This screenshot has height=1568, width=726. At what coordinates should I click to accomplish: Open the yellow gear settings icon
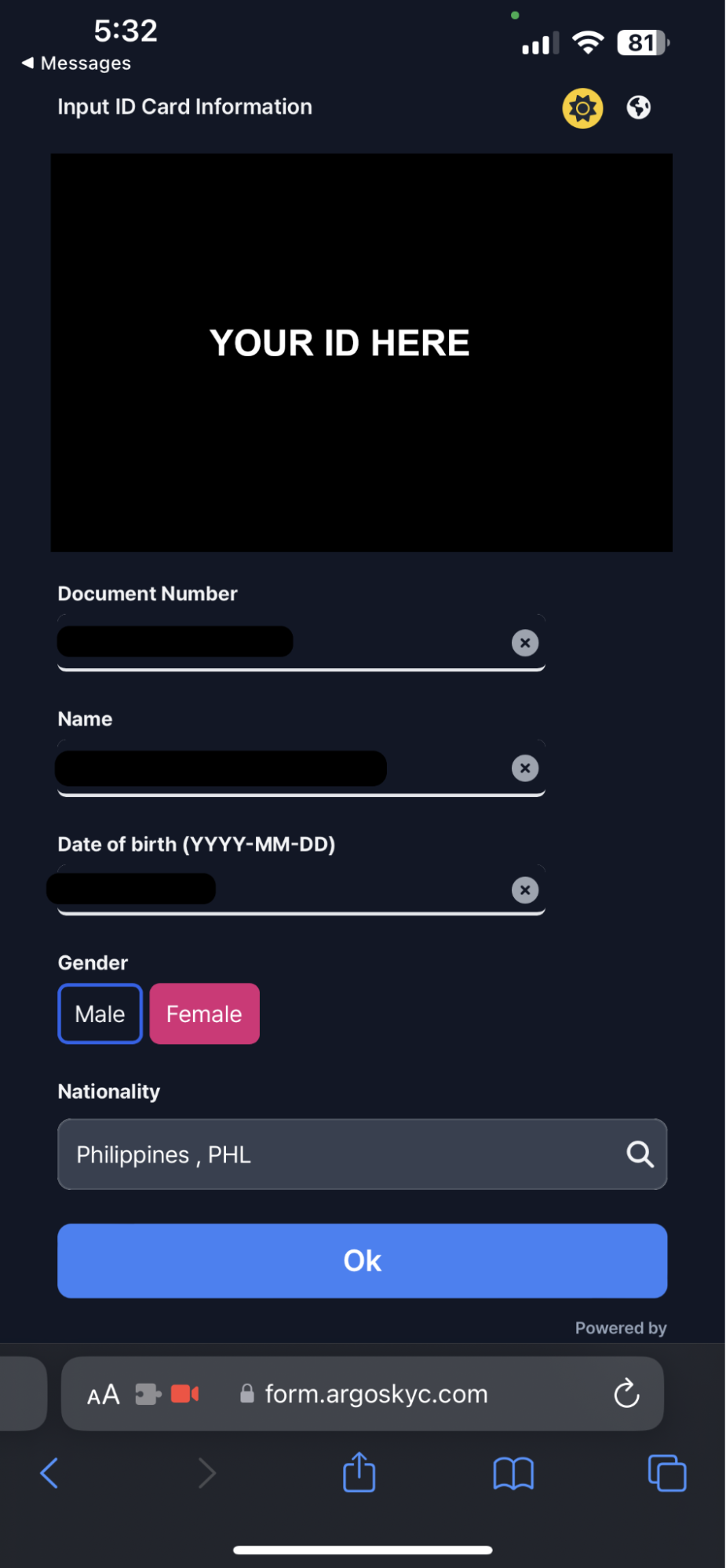582,108
